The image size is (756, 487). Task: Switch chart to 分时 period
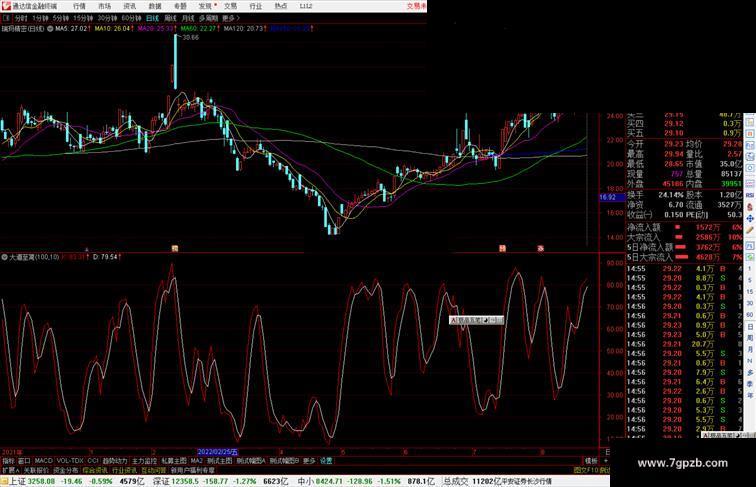(x=21, y=18)
